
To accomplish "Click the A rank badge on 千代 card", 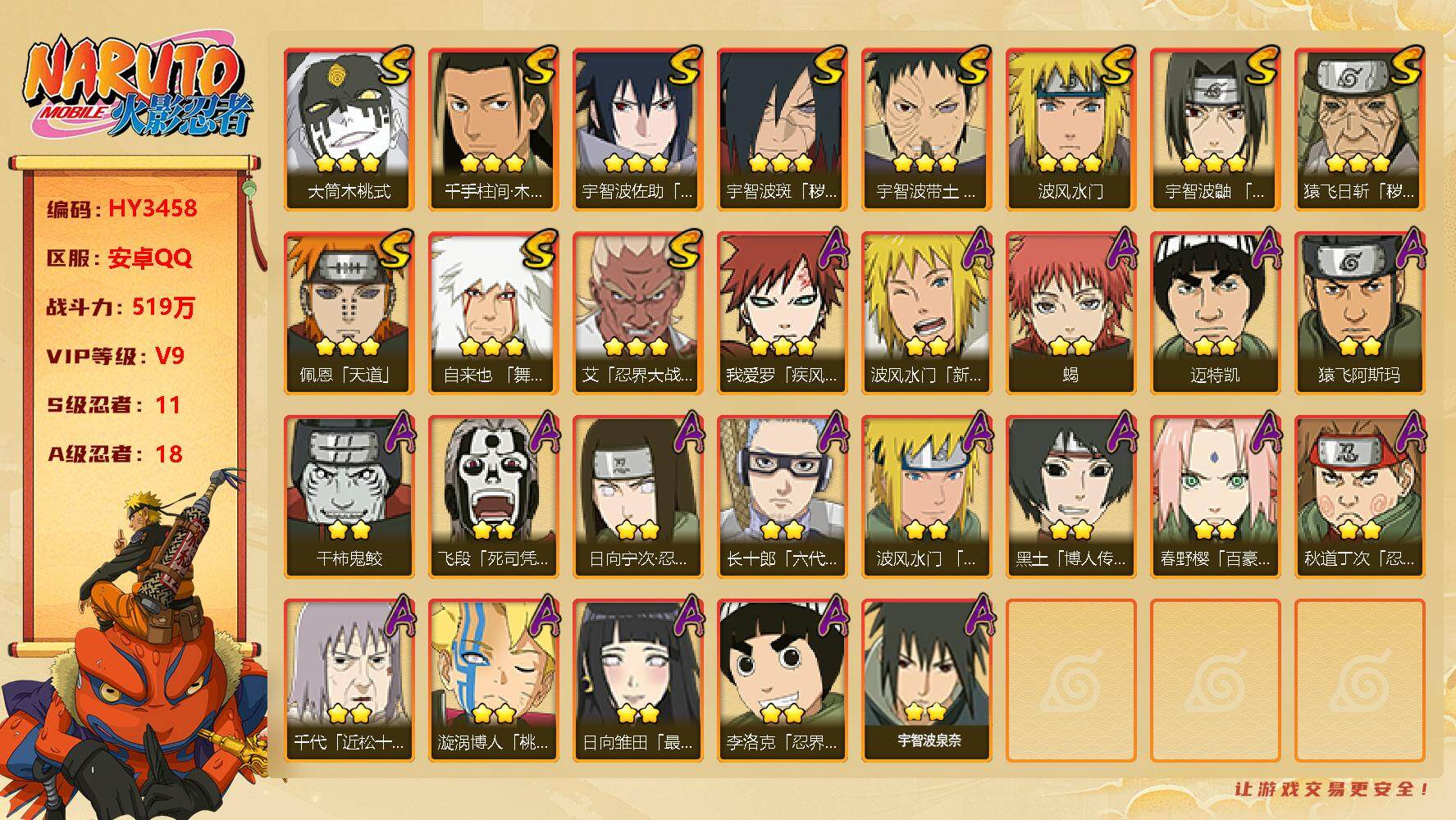I will 395,617.
